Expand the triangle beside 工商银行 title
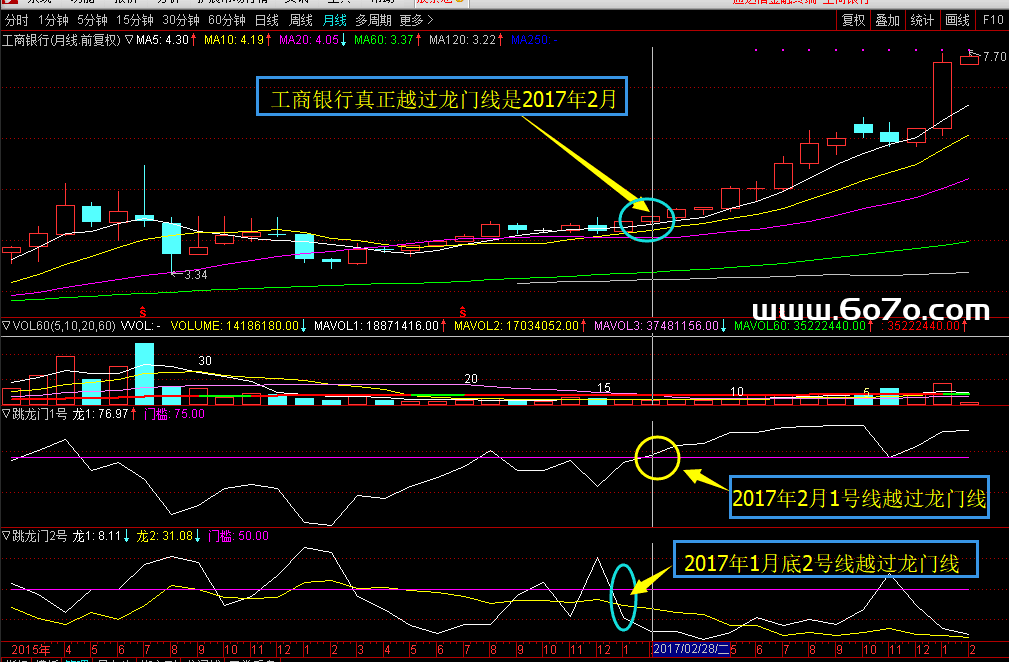1009x662 pixels. pyautogui.click(x=129, y=40)
